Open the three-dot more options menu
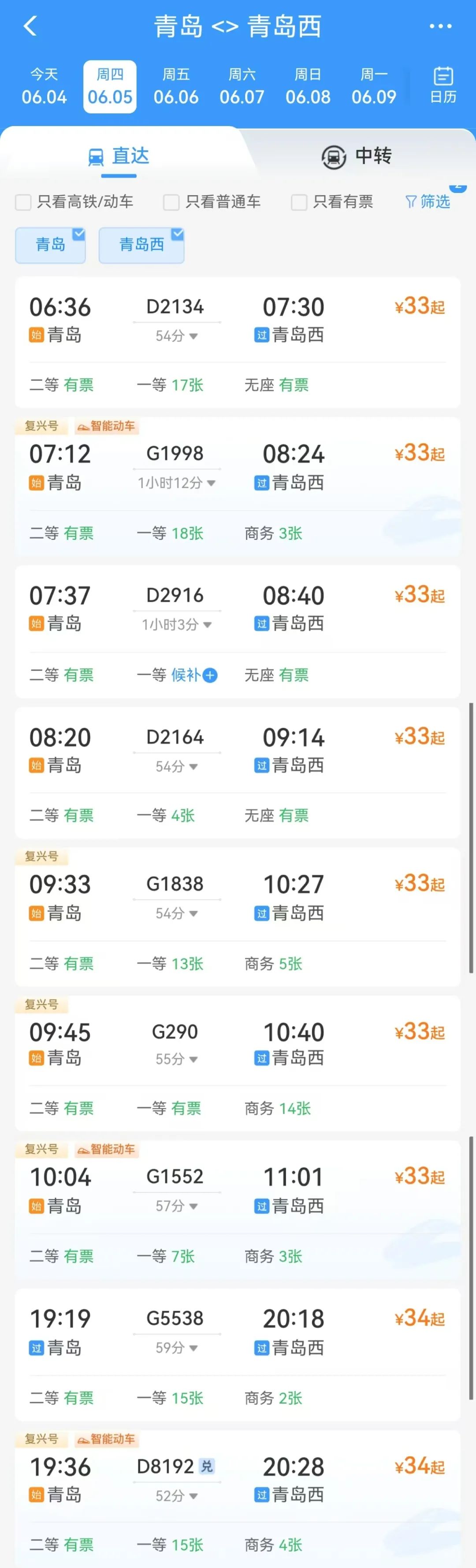The image size is (476, 1568). click(440, 26)
